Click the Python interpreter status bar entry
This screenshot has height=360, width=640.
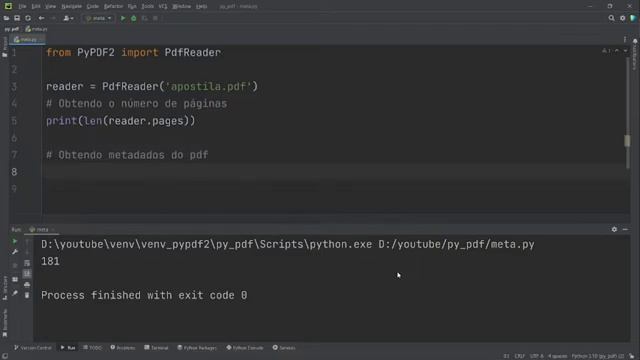(598, 356)
